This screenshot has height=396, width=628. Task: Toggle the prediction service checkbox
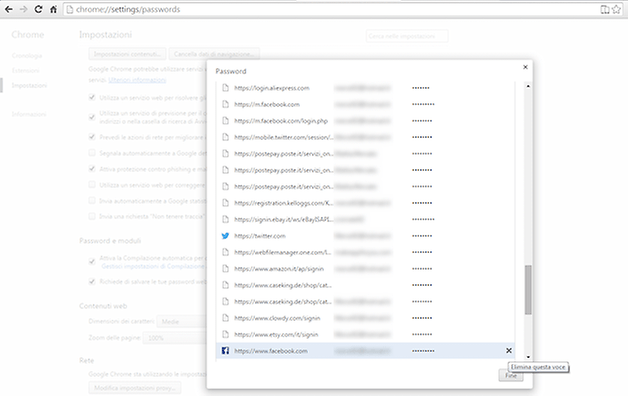pyautogui.click(x=92, y=117)
